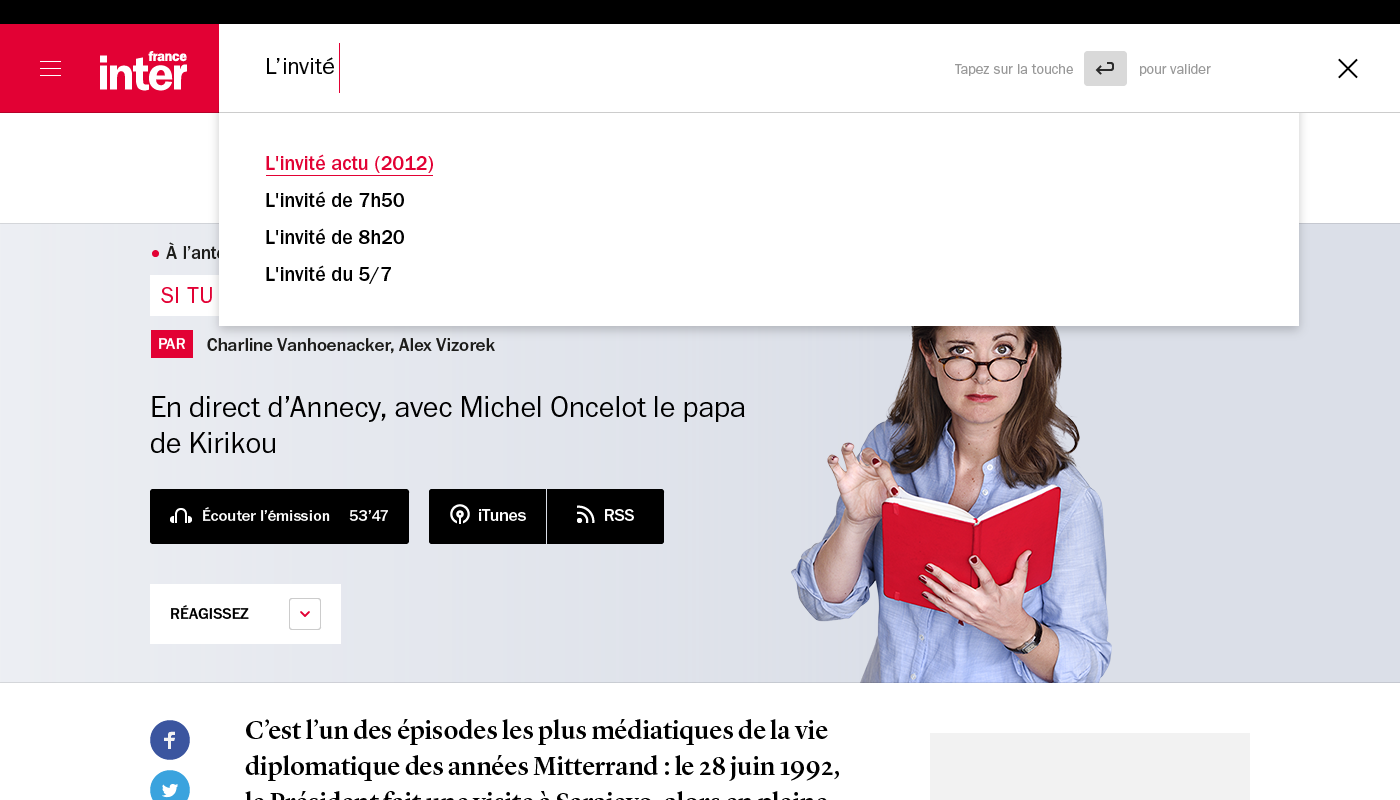Share on Facebook icon
The image size is (1400, 800).
pos(170,740)
